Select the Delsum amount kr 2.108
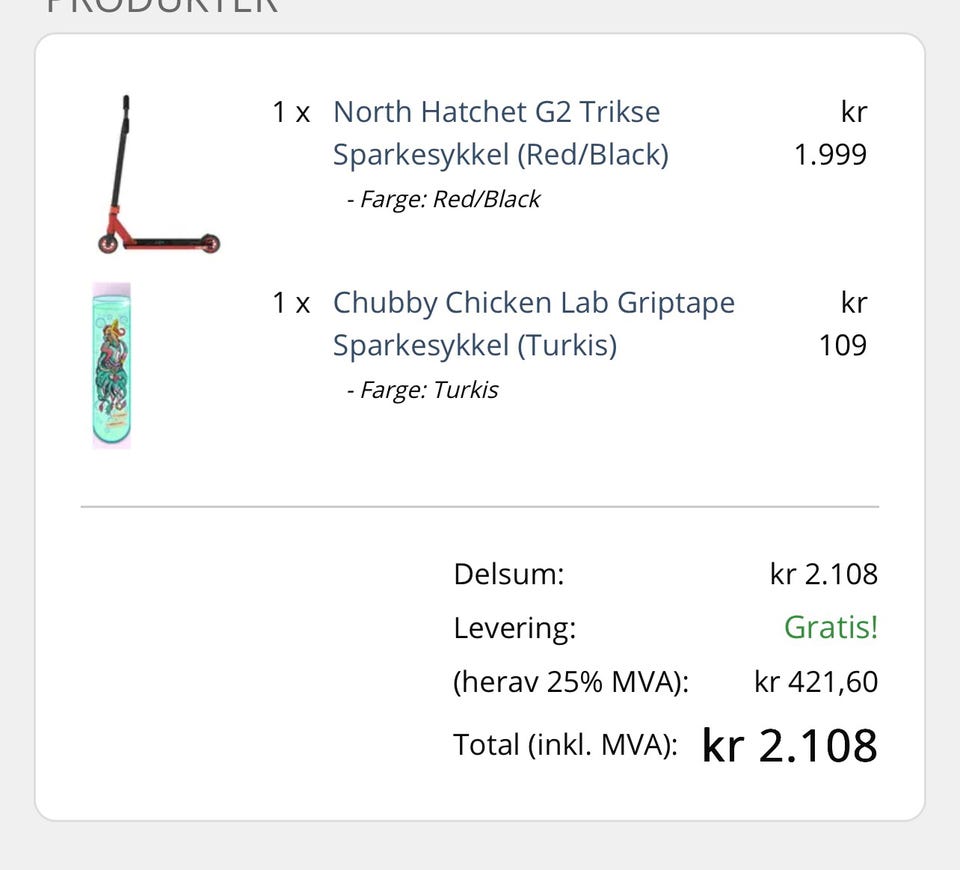 click(x=823, y=575)
